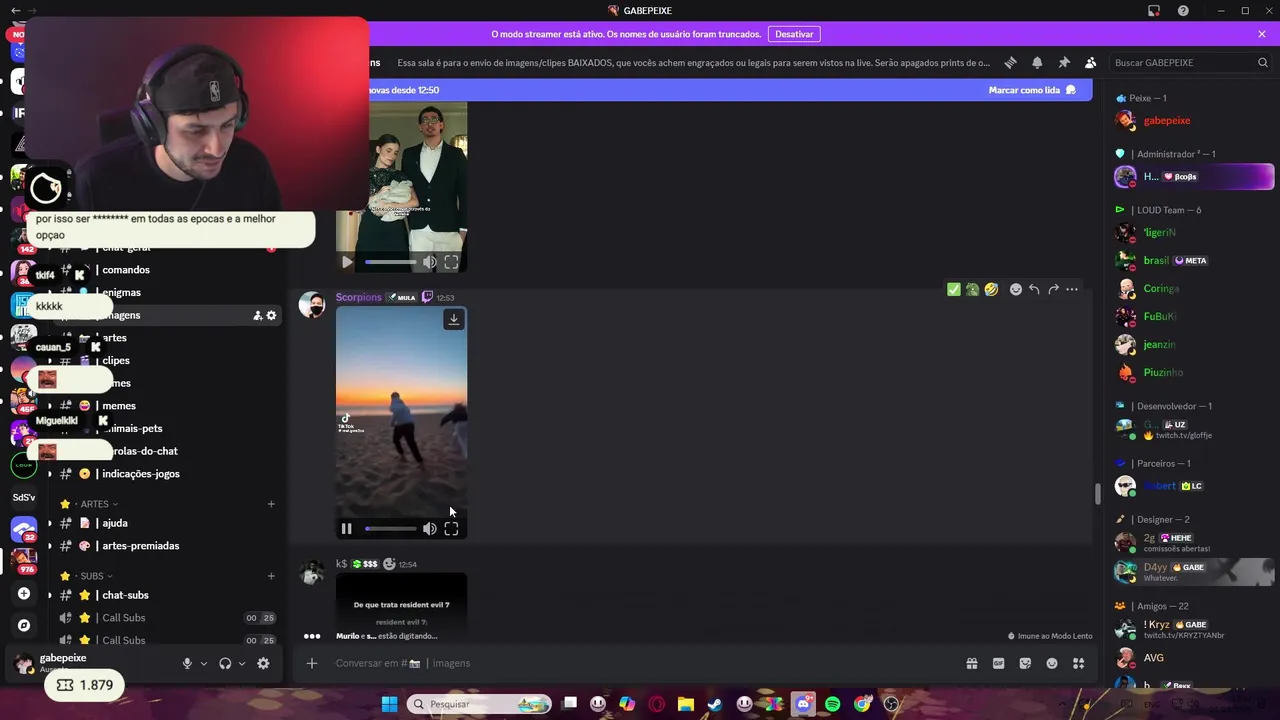1280x720 pixels.
Task: React with the green check mark emoji
Action: [x=954, y=289]
